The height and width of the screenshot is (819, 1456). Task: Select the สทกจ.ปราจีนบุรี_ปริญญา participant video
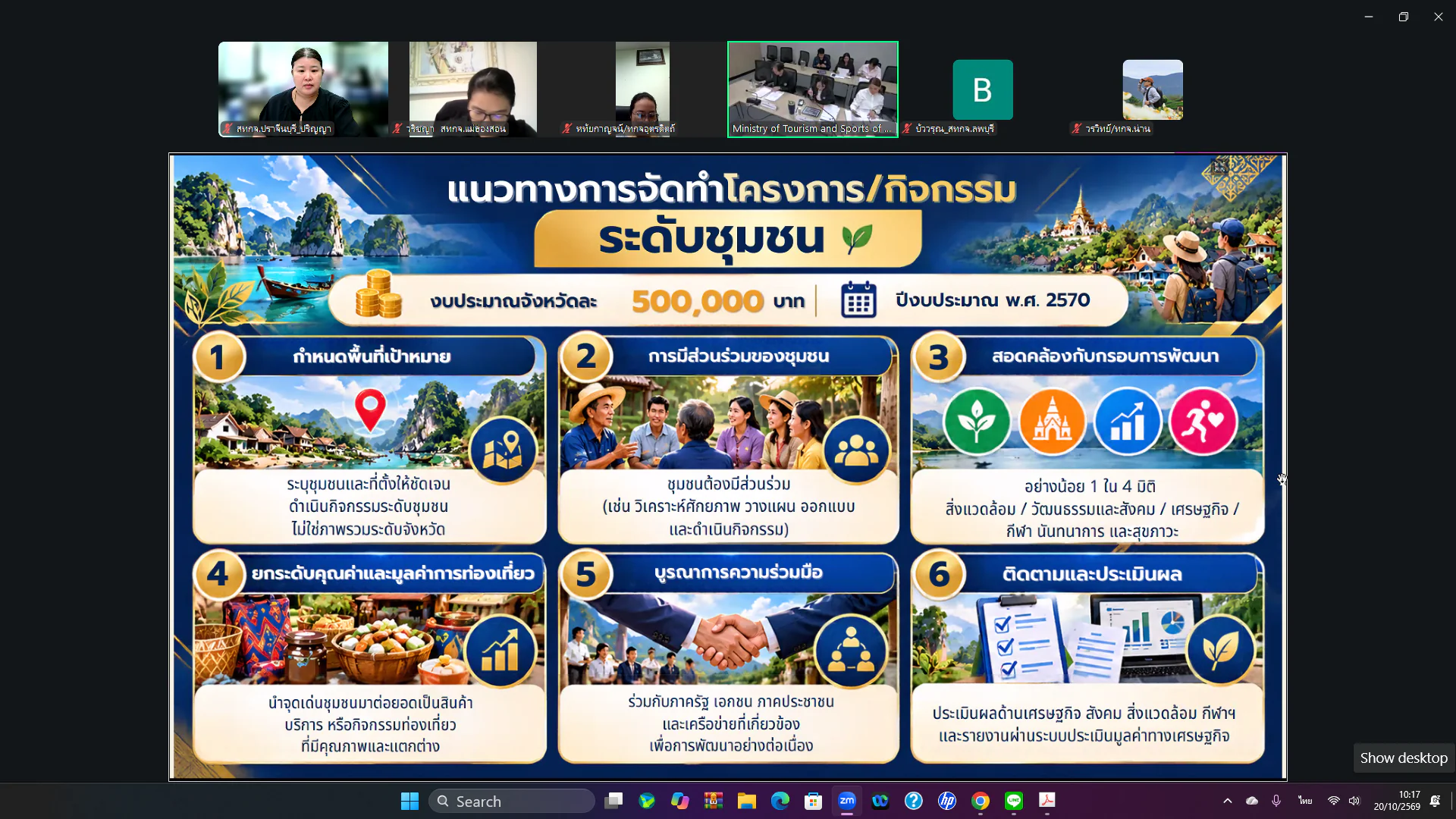[x=303, y=89]
